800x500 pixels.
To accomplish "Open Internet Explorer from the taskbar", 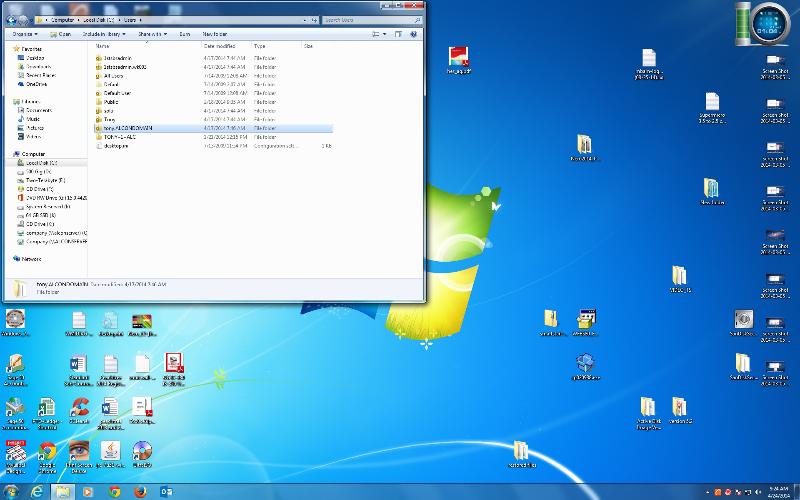I will click(37, 491).
